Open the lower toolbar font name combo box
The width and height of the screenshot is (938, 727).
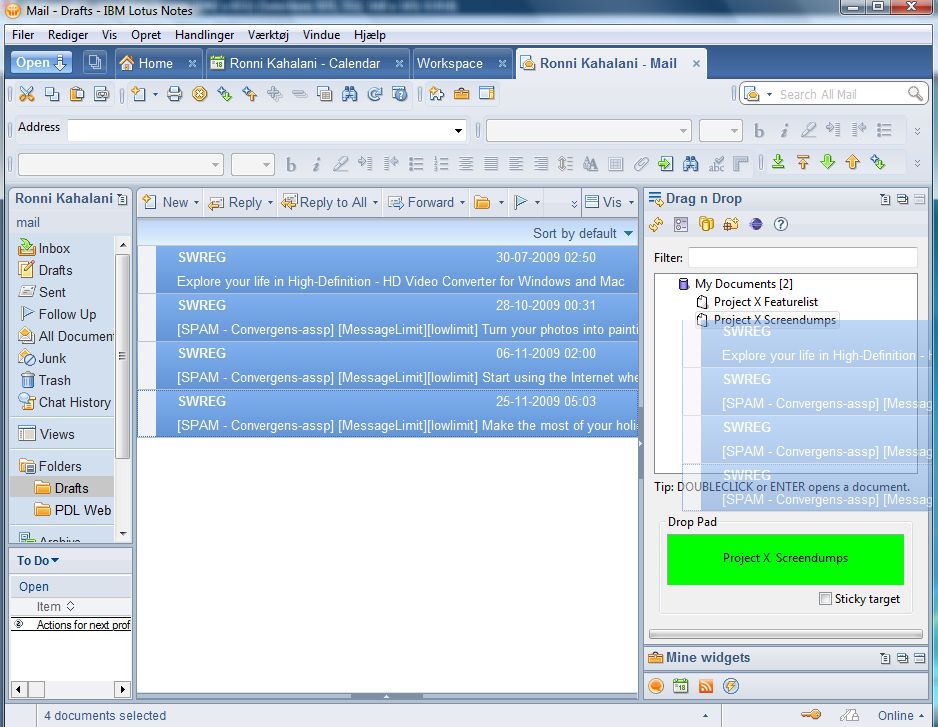click(121, 164)
